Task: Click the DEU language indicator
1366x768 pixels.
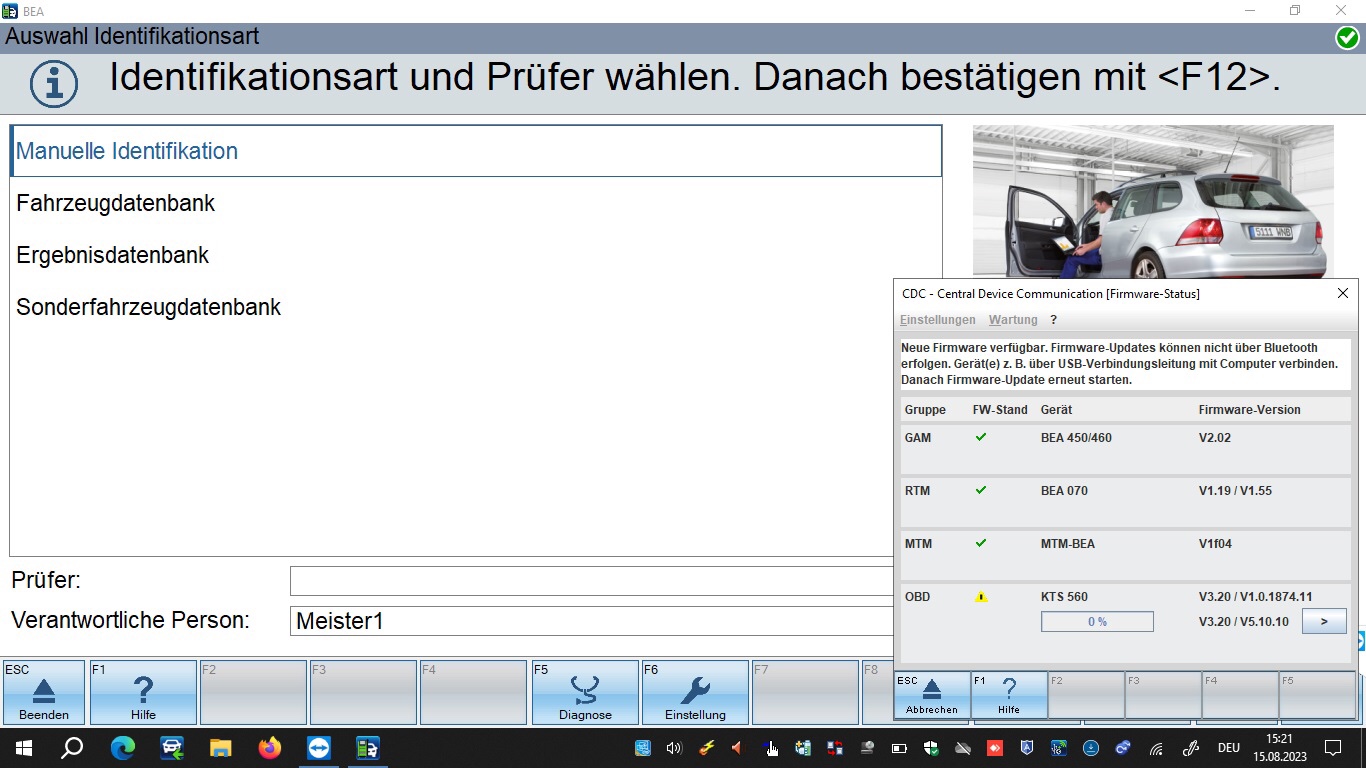Action: (1228, 747)
